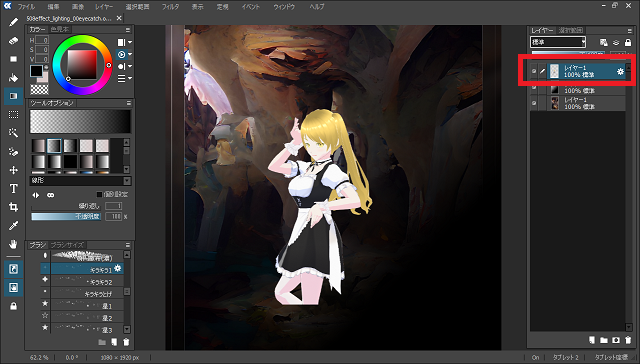Click the H value input field
This screenshot has height=364, width=640.
(42, 40)
